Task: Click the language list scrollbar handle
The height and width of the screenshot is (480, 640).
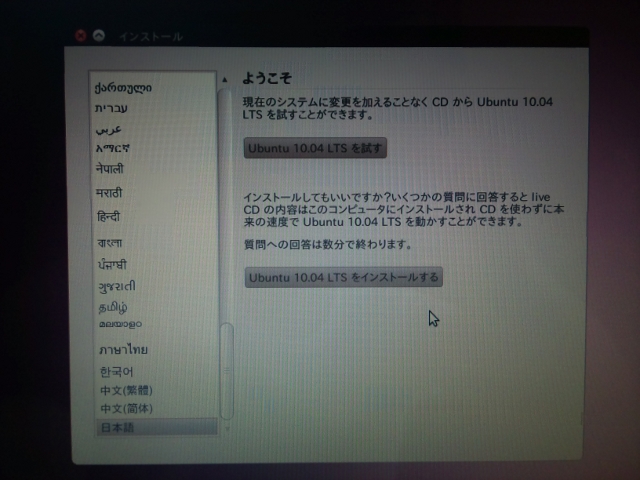Action: (x=227, y=371)
